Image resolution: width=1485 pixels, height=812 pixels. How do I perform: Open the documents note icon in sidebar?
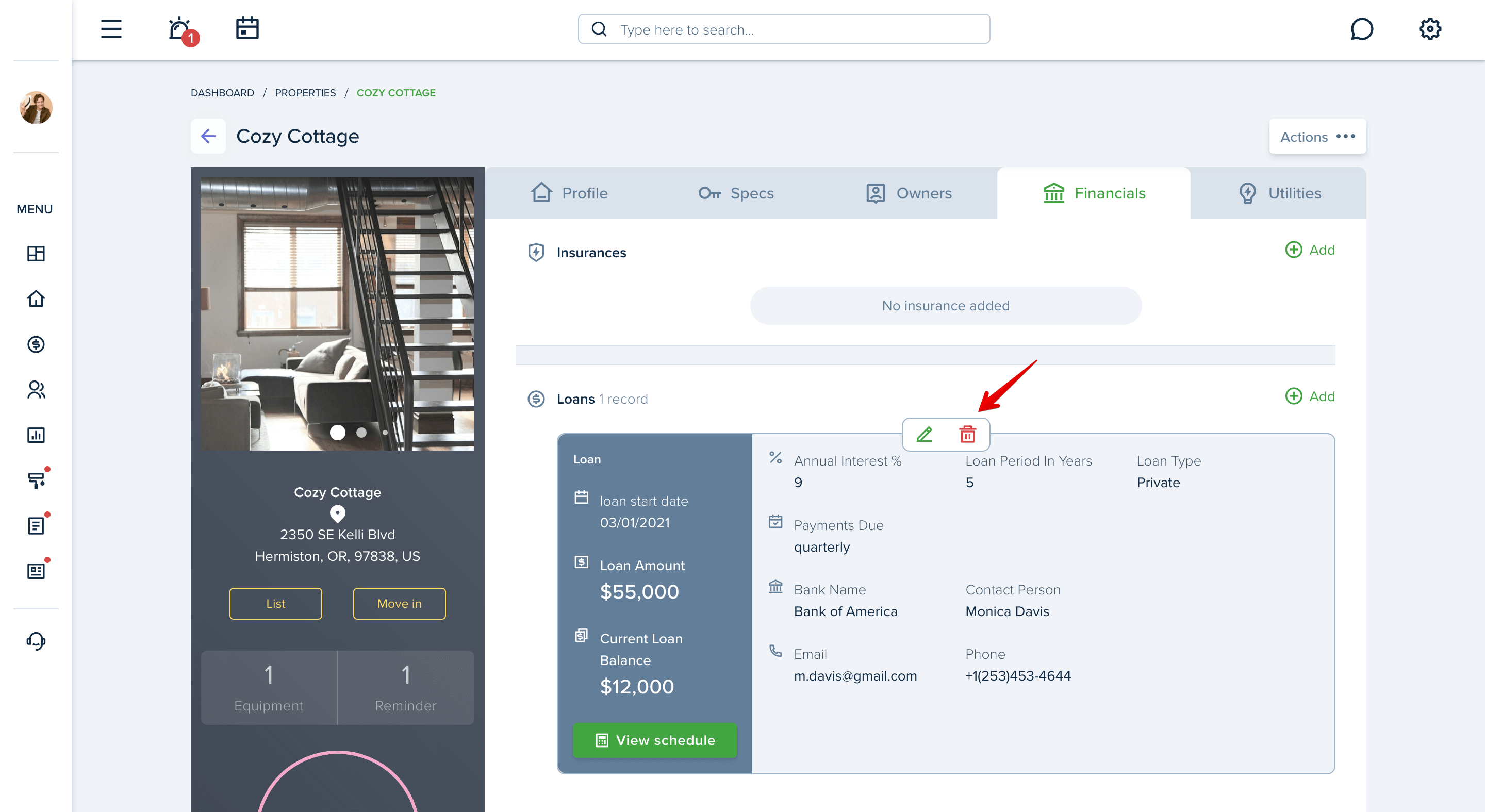(x=36, y=525)
